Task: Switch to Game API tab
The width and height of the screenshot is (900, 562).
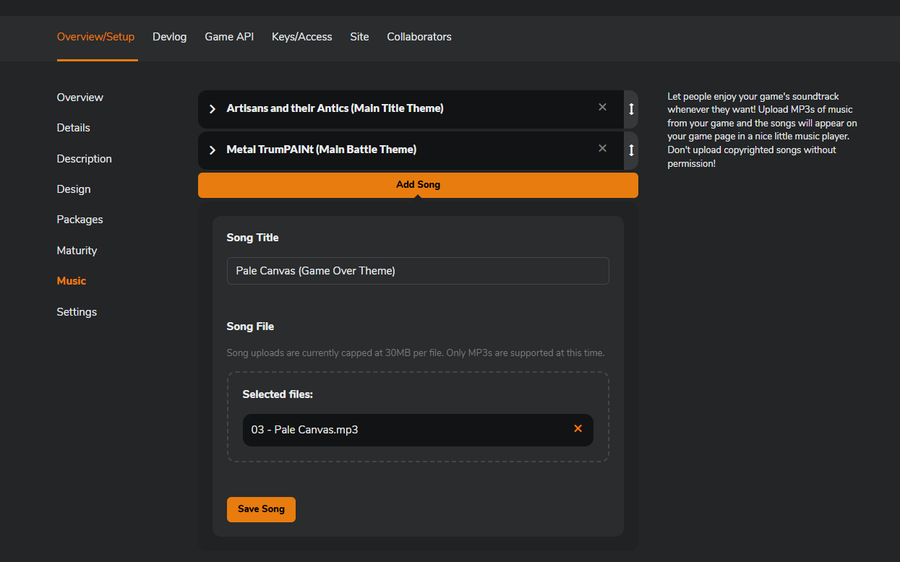Action: point(229,37)
